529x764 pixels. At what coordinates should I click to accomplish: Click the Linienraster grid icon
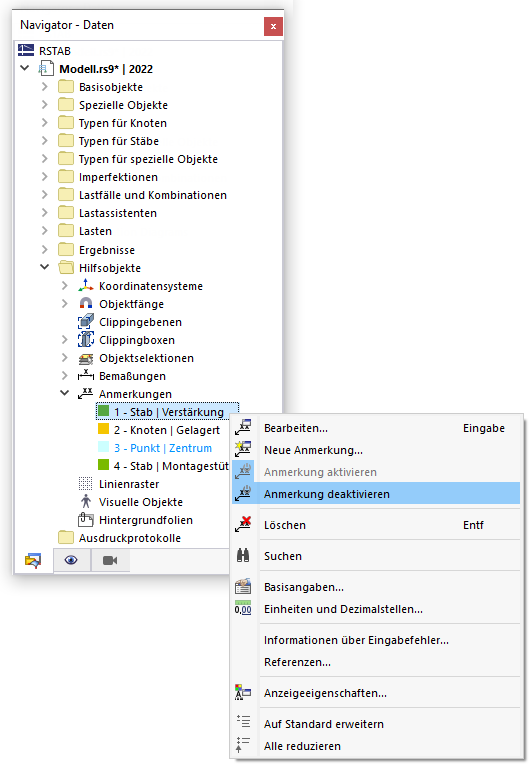(86, 484)
